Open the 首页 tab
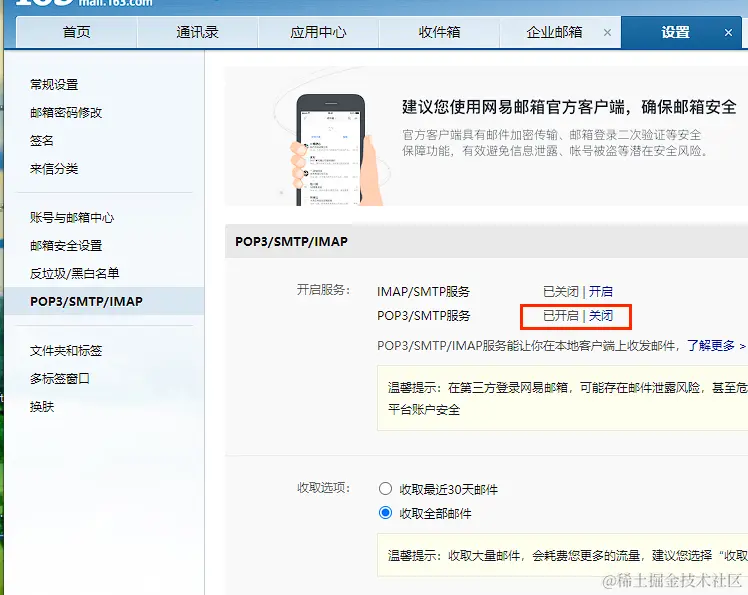 tap(76, 32)
